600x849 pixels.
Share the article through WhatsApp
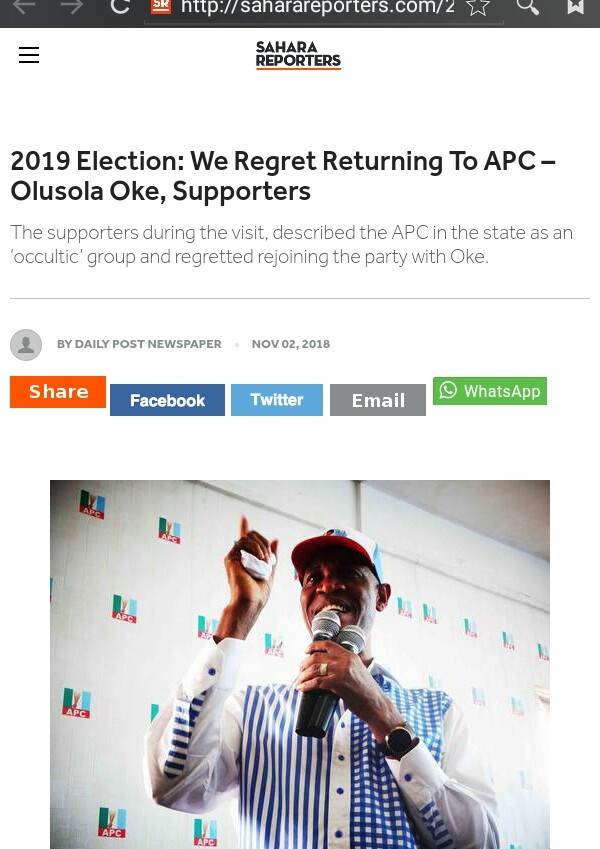490,391
